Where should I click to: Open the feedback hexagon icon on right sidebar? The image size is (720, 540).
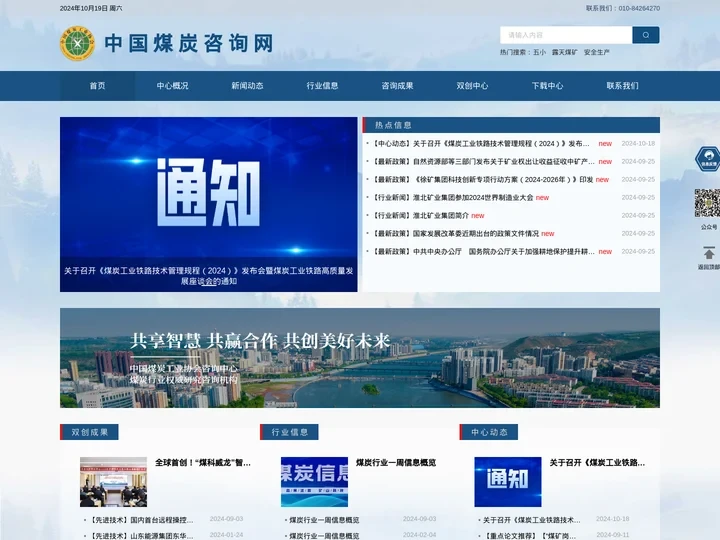(x=708, y=159)
